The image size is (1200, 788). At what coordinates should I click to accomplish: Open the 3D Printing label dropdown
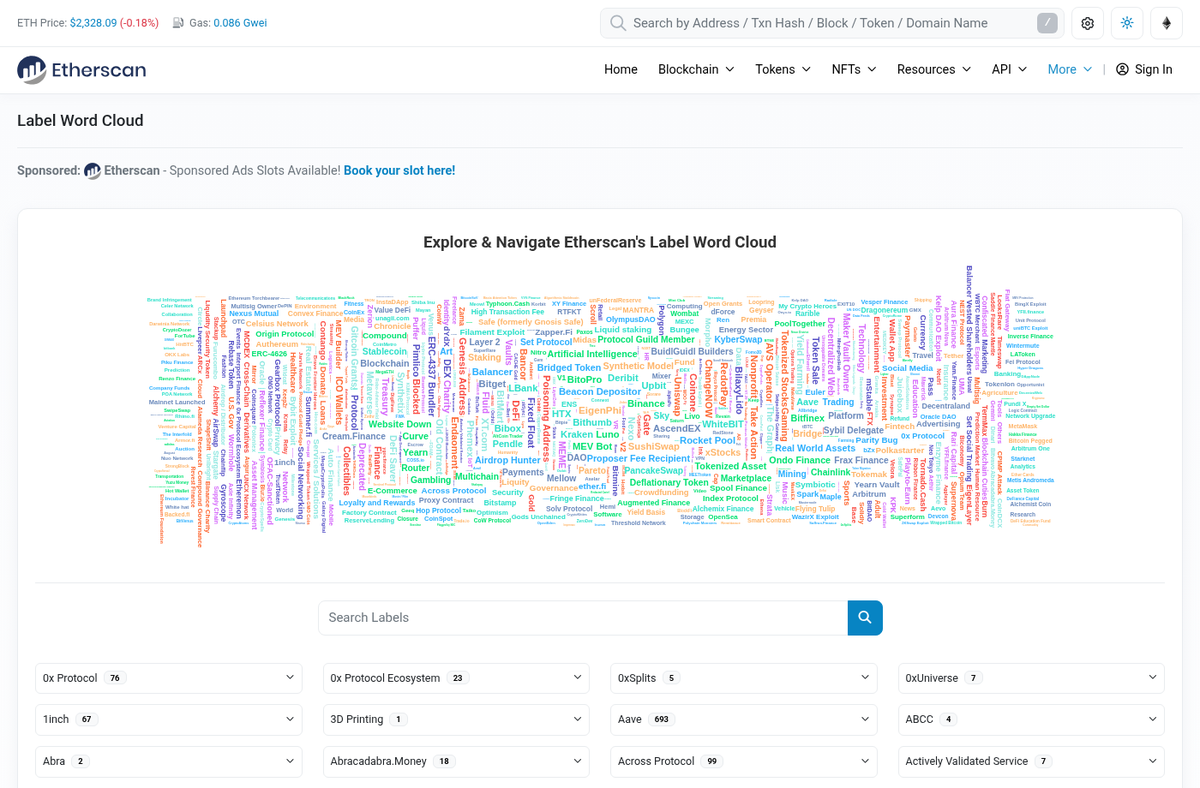point(456,720)
